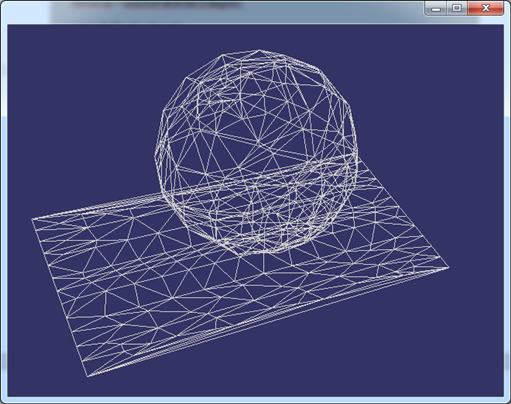511x404 pixels.
Task: Select the midpoint of plane's short left edge
Action: (60, 298)
